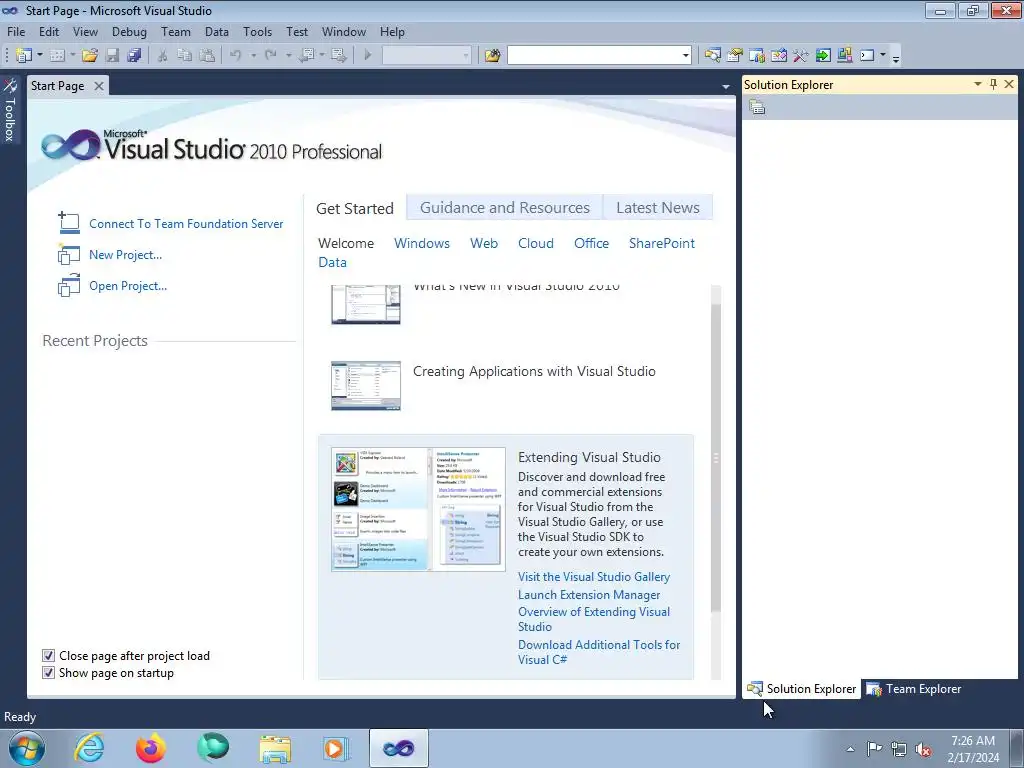Click the Undo arrow toolbar icon
Image resolution: width=1024 pixels, height=768 pixels.
pos(236,56)
